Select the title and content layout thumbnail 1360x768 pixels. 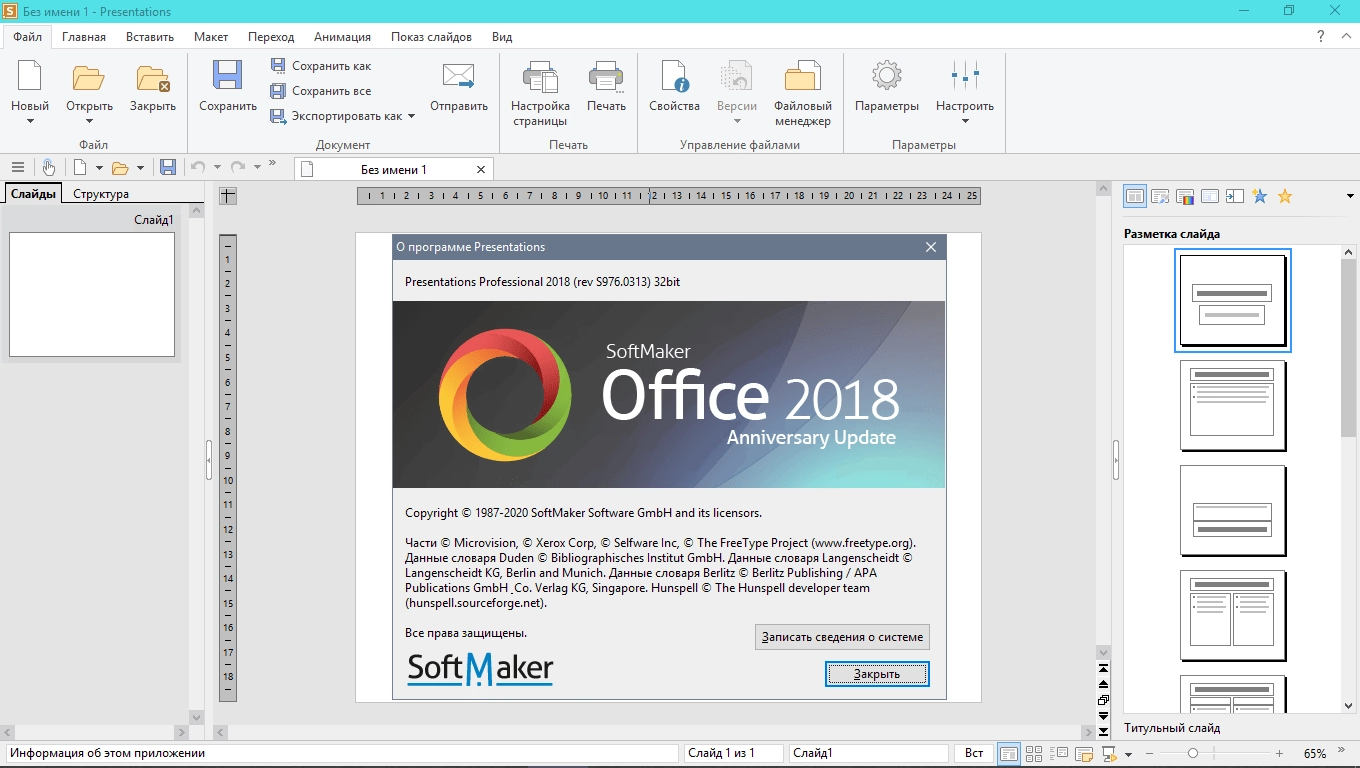pos(1233,406)
